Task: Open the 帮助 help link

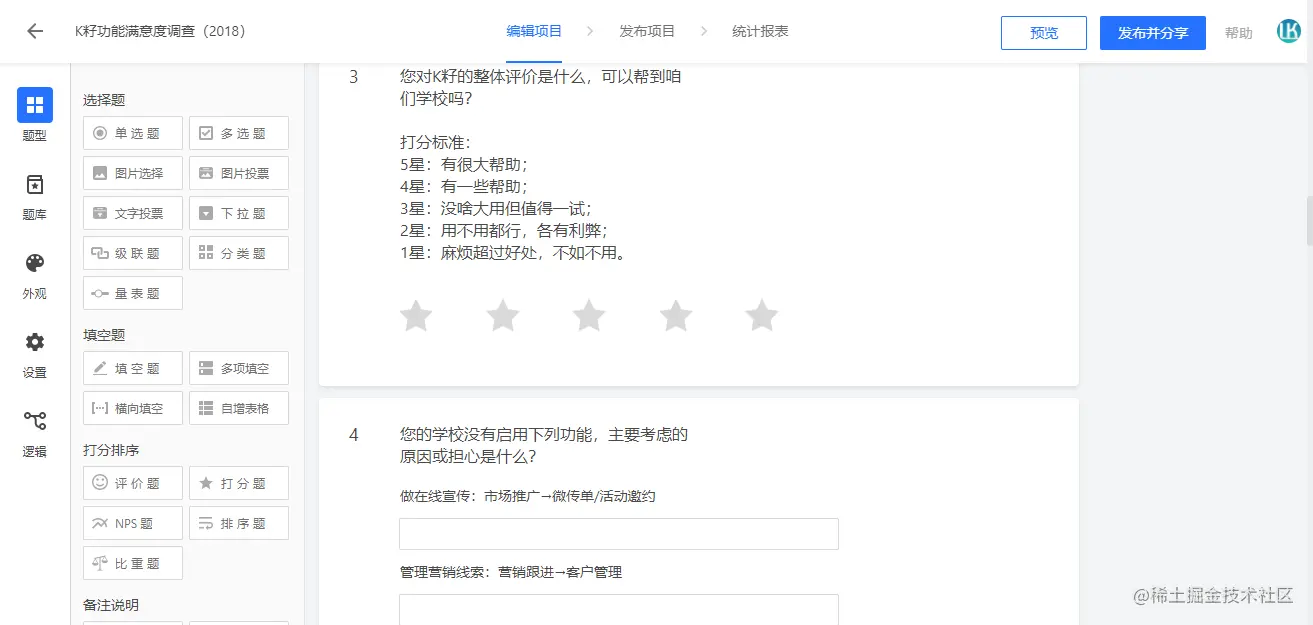Action: (1238, 33)
